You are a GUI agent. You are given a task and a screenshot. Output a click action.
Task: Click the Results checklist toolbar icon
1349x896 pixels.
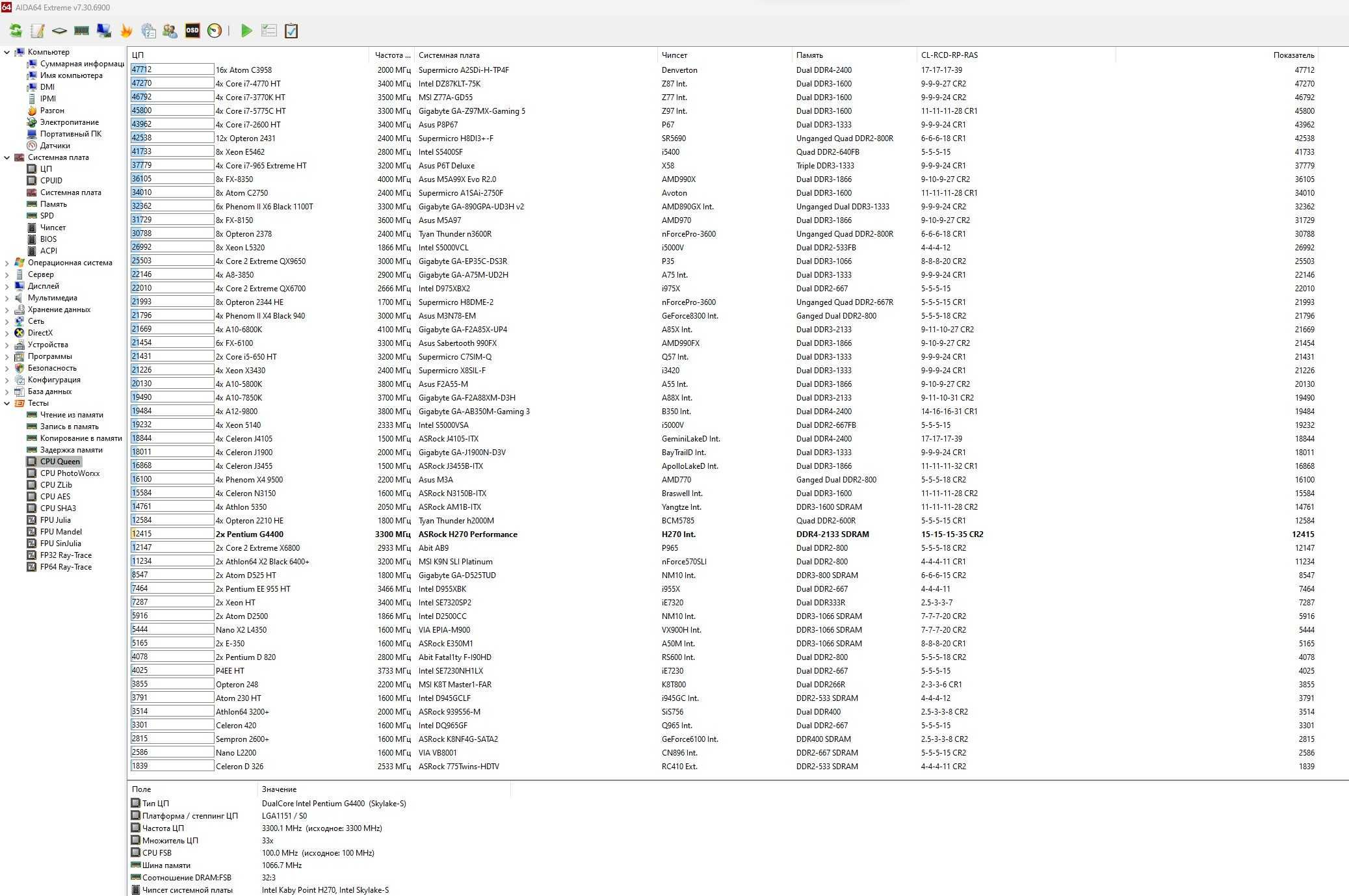coord(268,31)
